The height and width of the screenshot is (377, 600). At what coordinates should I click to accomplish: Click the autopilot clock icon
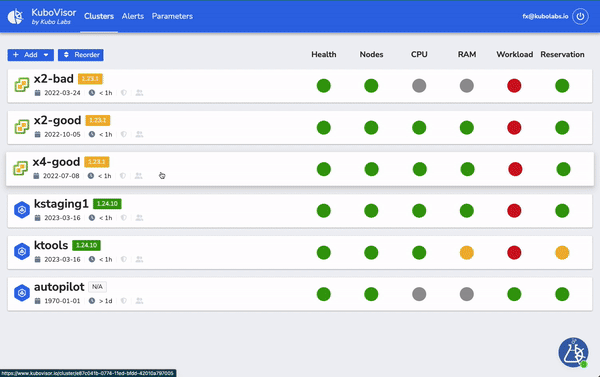tap(92, 301)
